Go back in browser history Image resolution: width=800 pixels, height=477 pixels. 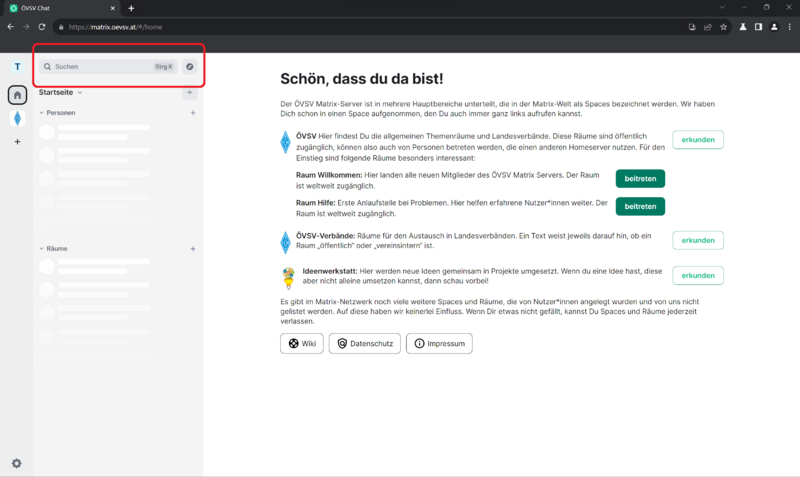[x=11, y=27]
